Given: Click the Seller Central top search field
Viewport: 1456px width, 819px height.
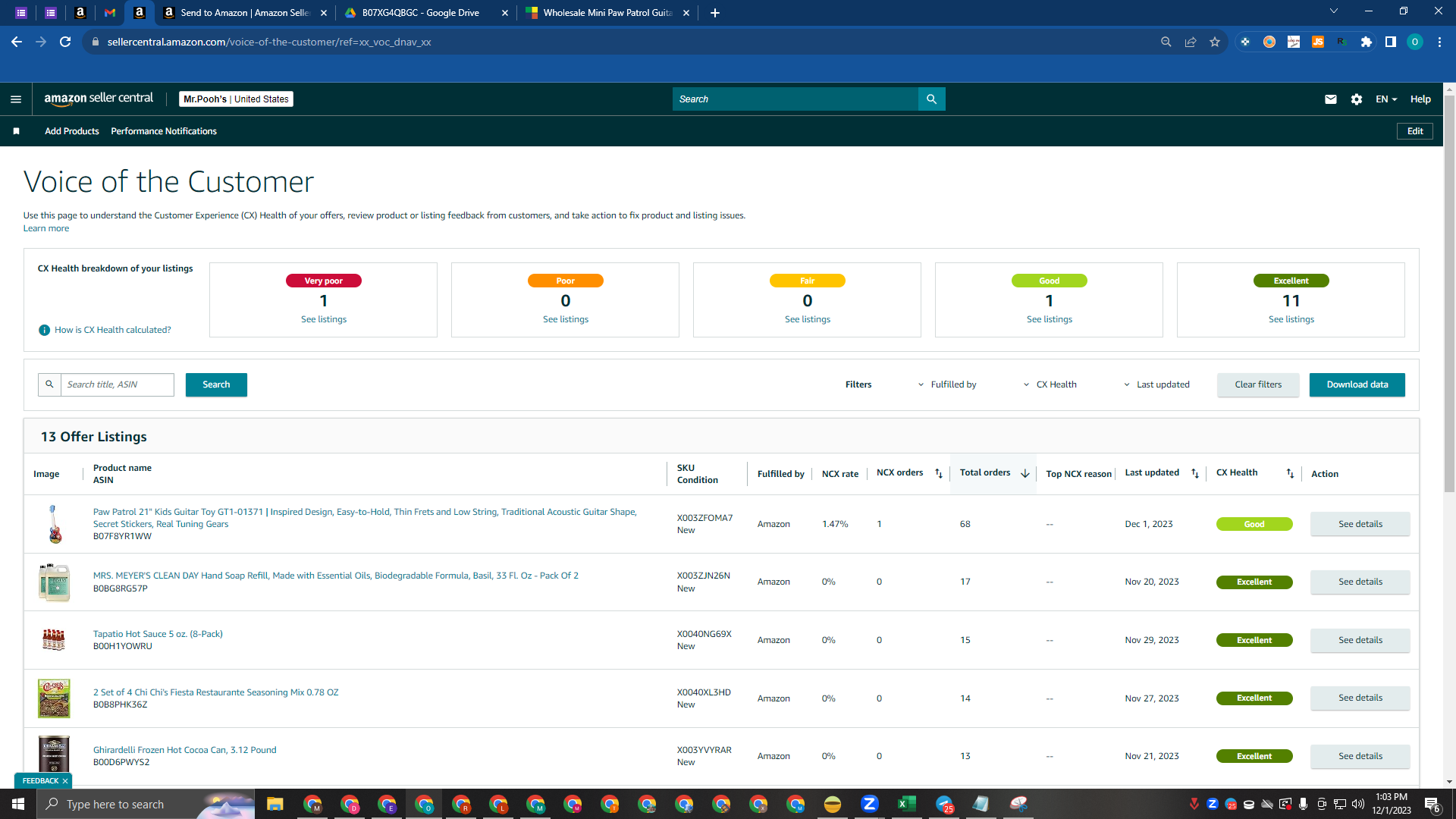Looking at the screenshot, I should pyautogui.click(x=795, y=99).
